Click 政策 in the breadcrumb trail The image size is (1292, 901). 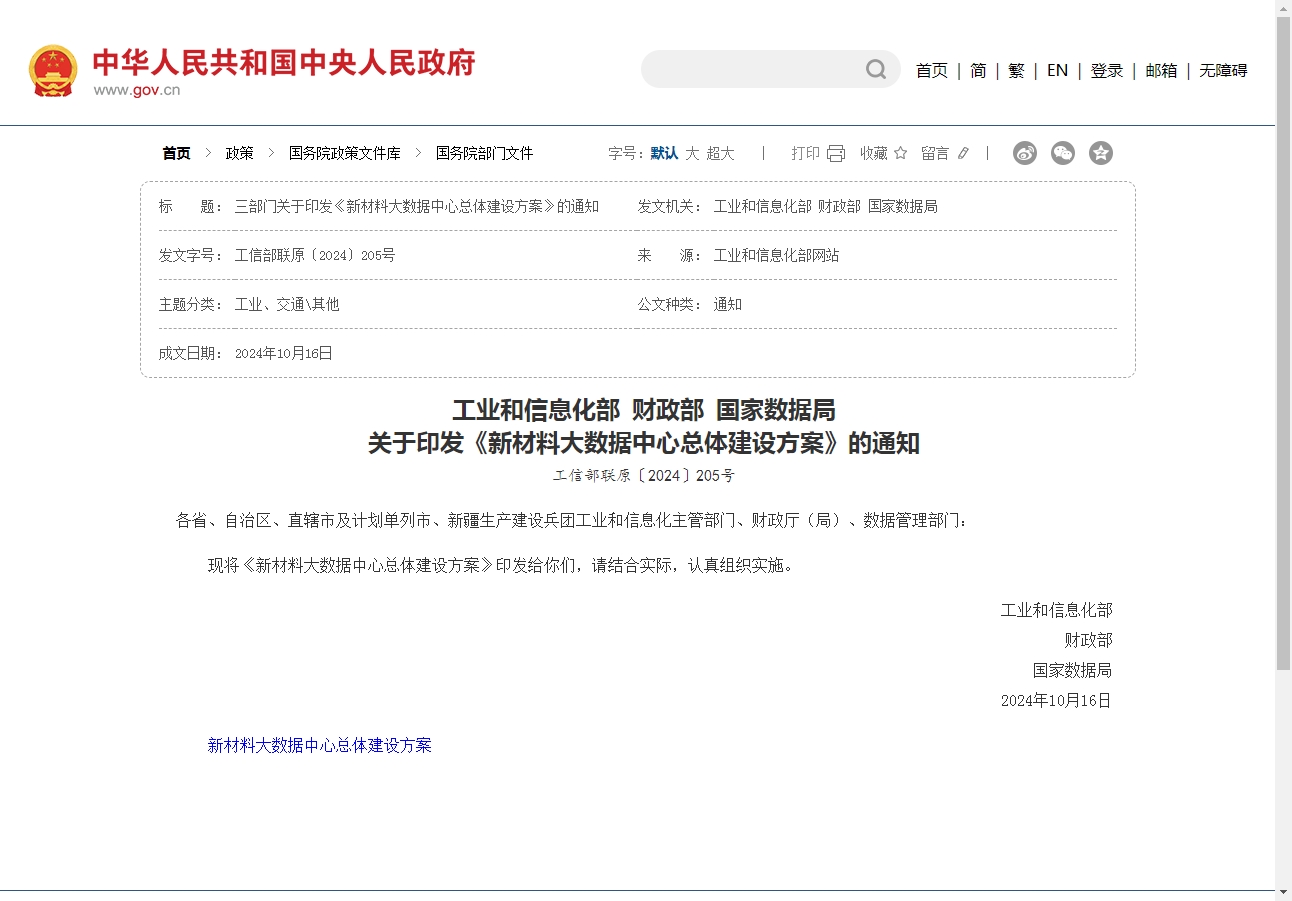(240, 152)
